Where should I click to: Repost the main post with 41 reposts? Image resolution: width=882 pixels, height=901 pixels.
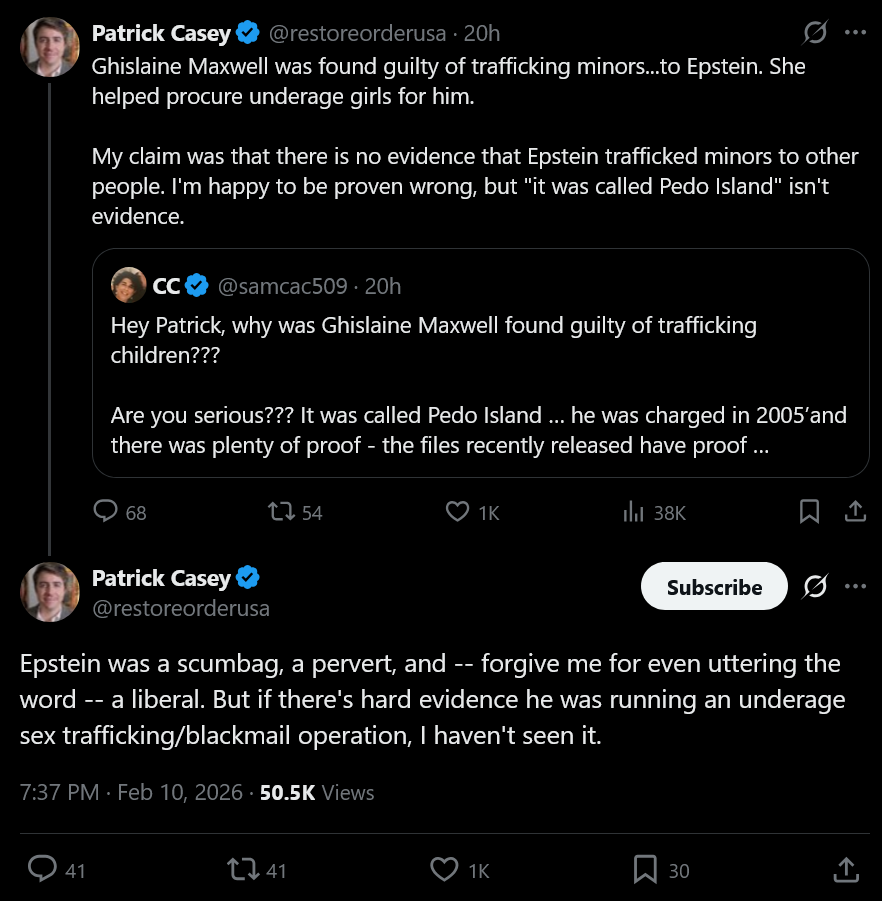243,869
